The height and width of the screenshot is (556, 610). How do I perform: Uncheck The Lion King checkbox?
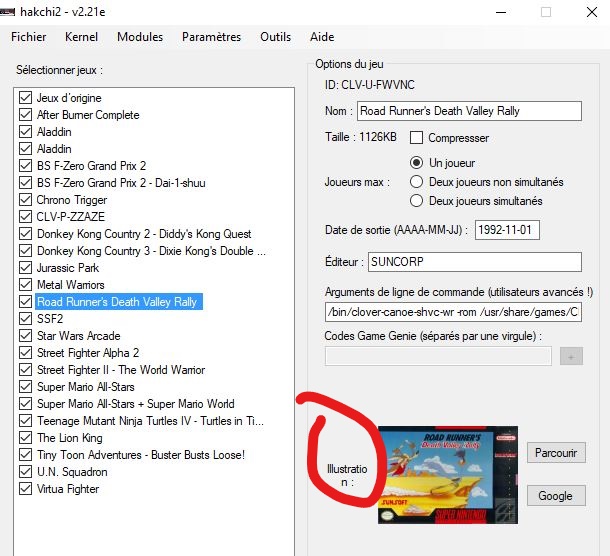pos(25,438)
